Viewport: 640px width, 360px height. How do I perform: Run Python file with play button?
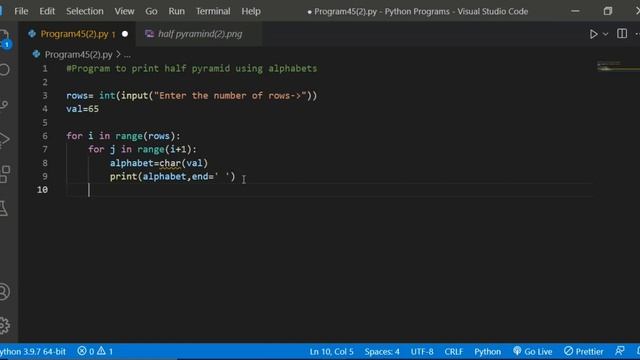593,34
